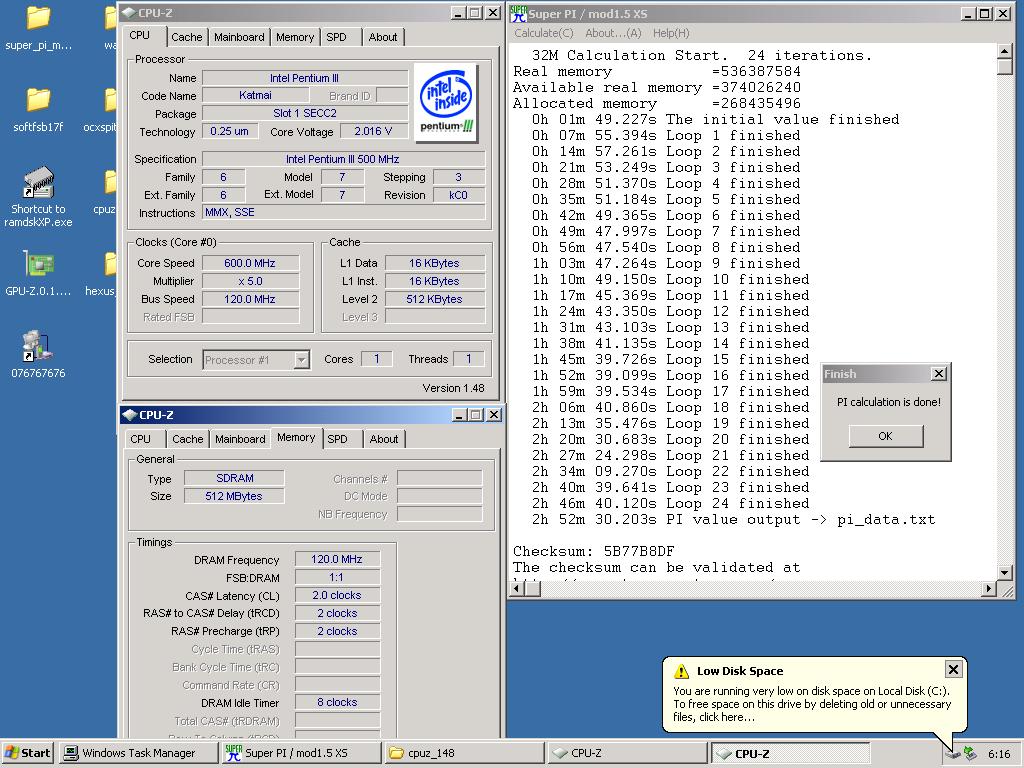This screenshot has width=1024, height=768.
Task: Open the Cache tab in top CPU-Z window
Action: click(187, 37)
